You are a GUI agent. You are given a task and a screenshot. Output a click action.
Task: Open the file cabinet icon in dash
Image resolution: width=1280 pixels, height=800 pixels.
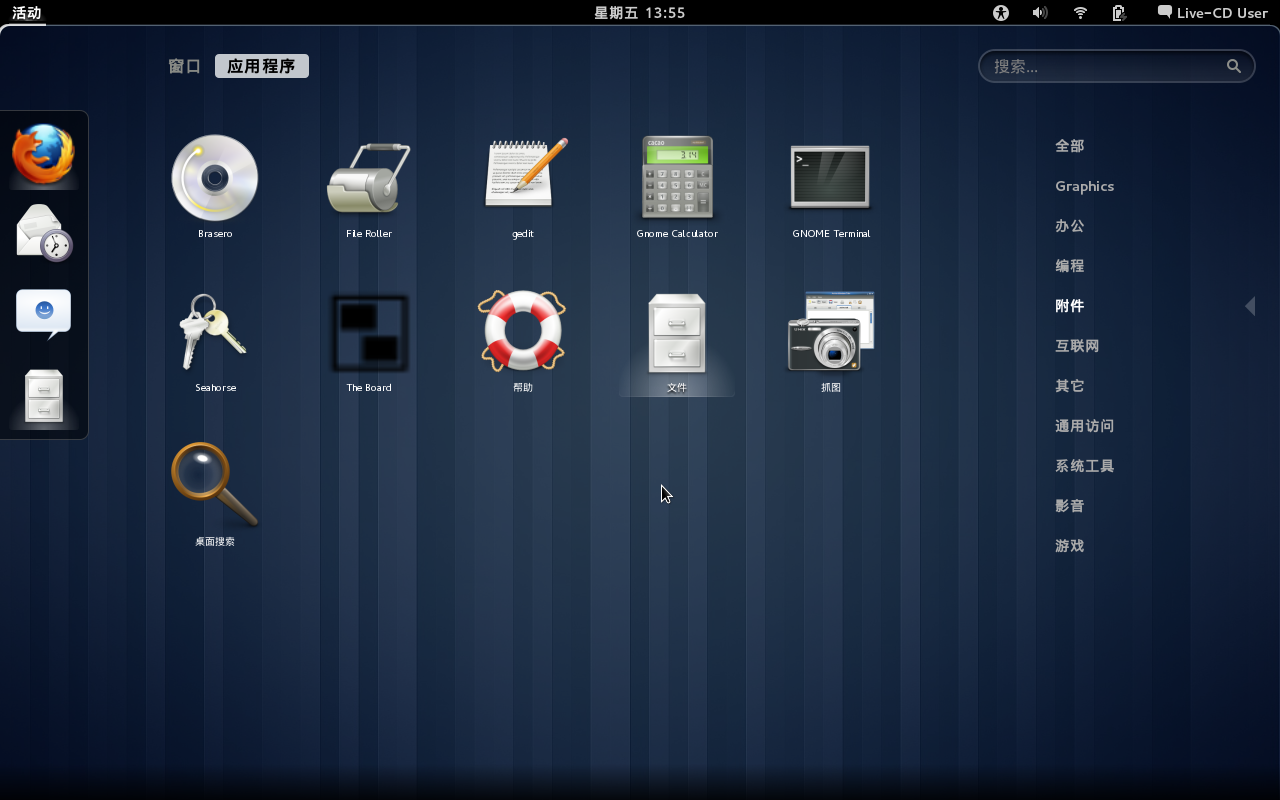pyautogui.click(x=44, y=396)
